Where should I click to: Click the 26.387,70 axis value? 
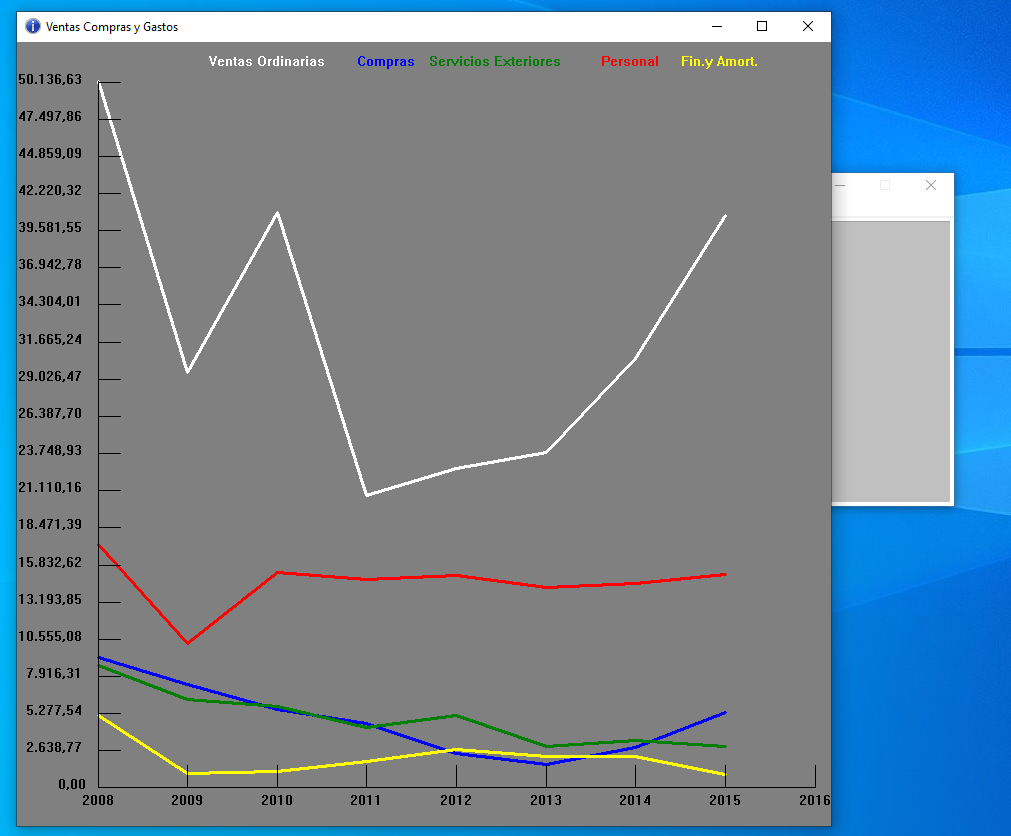click(50, 414)
